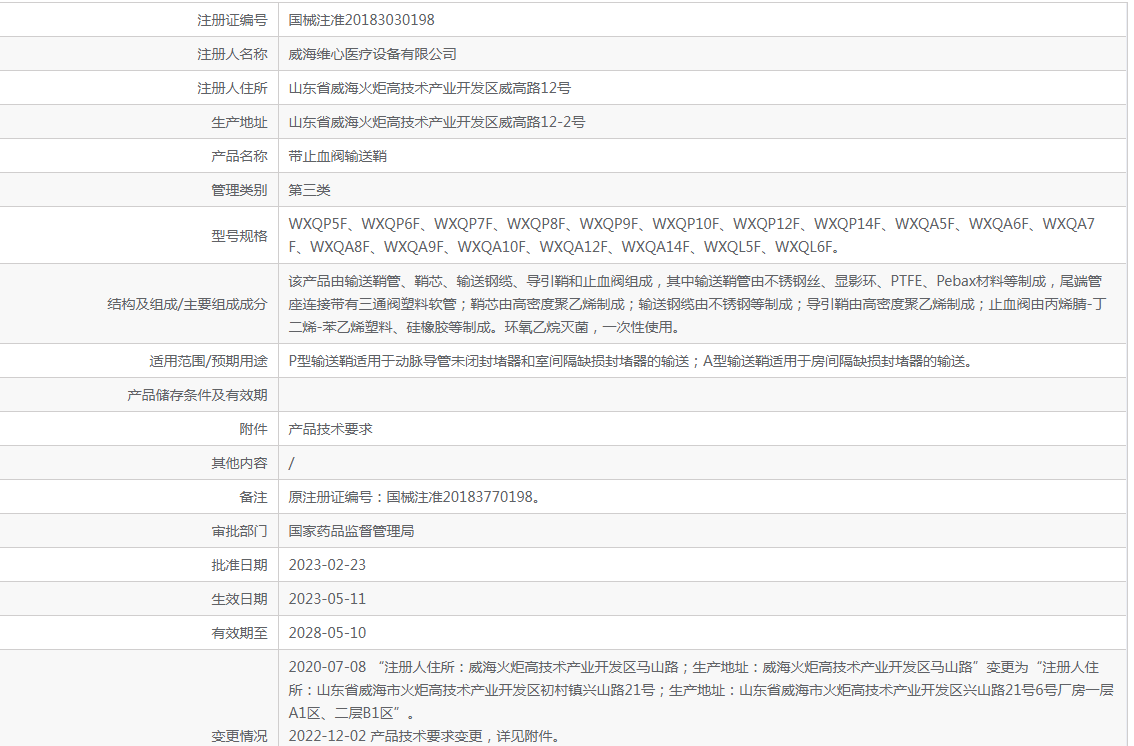Click the 生效日期 label

239,599
